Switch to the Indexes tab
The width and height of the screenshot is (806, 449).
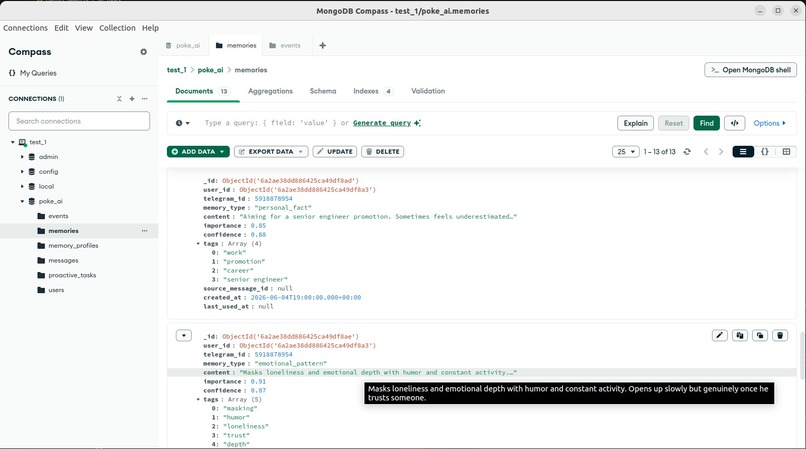click(373, 91)
